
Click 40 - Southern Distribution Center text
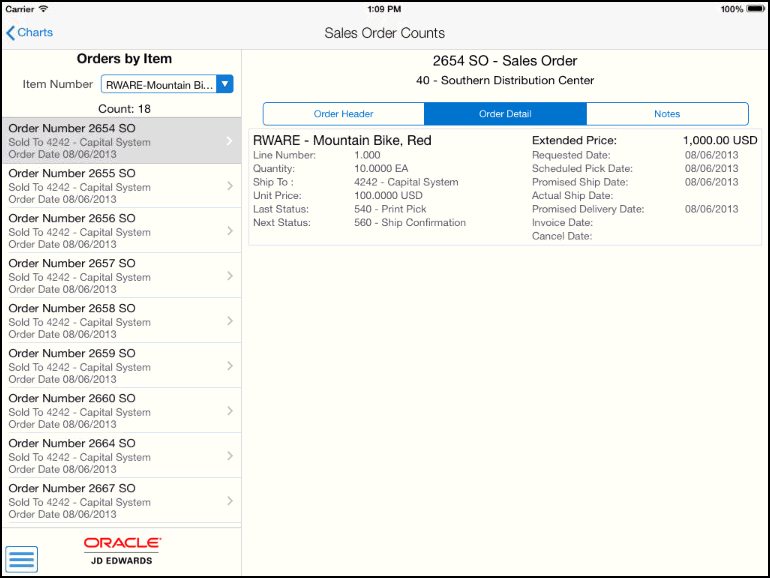tap(505, 81)
